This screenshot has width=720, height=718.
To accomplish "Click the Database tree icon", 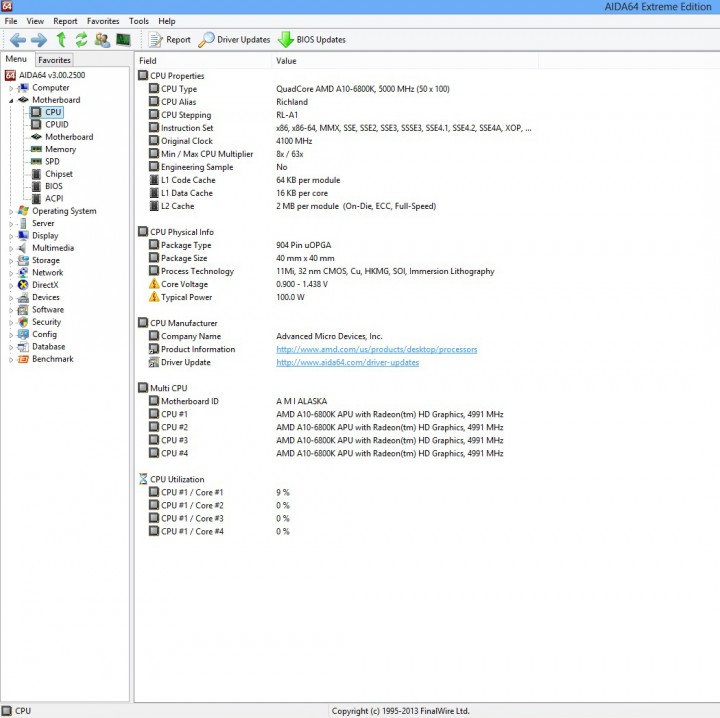I will click(23, 347).
